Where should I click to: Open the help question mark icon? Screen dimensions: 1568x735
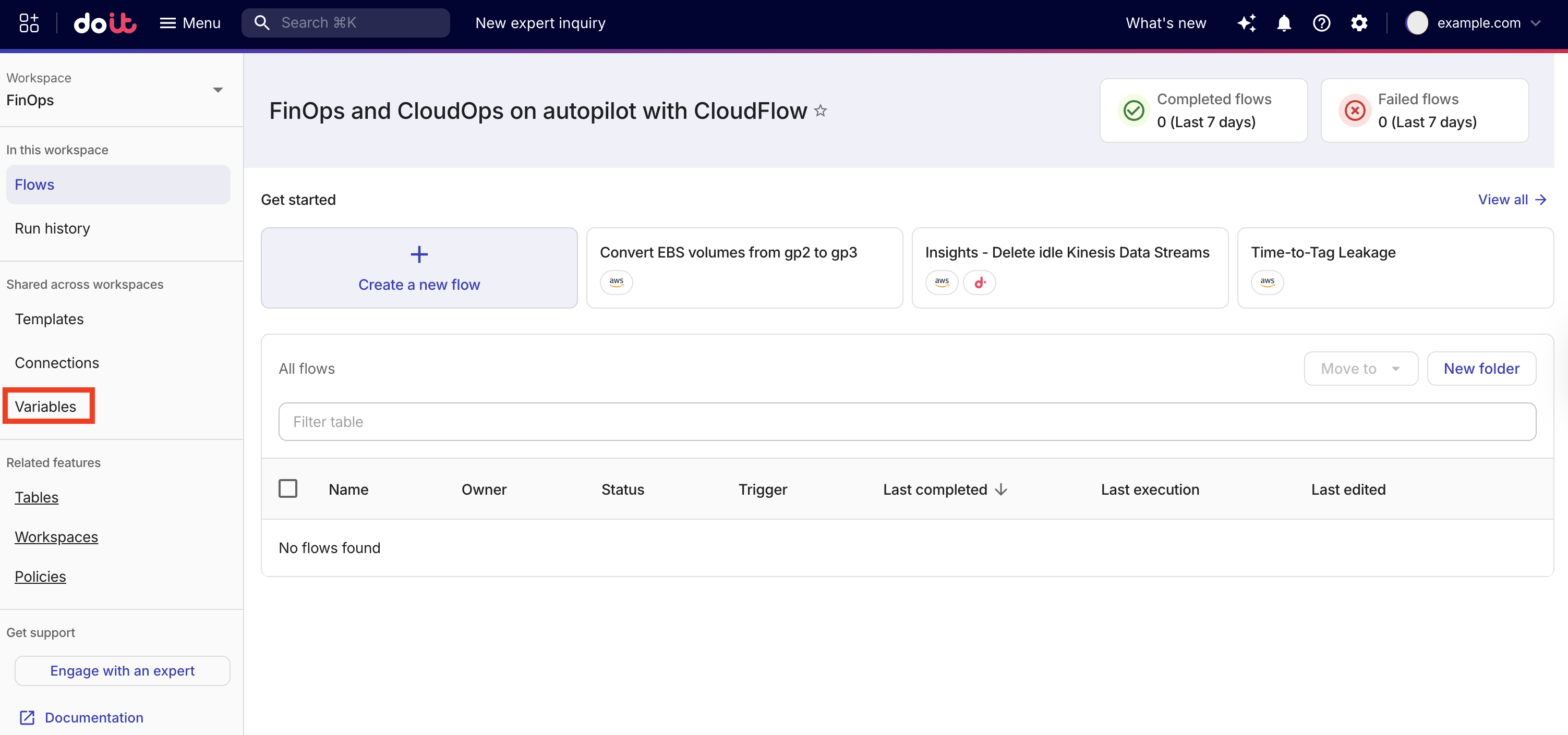point(1321,23)
